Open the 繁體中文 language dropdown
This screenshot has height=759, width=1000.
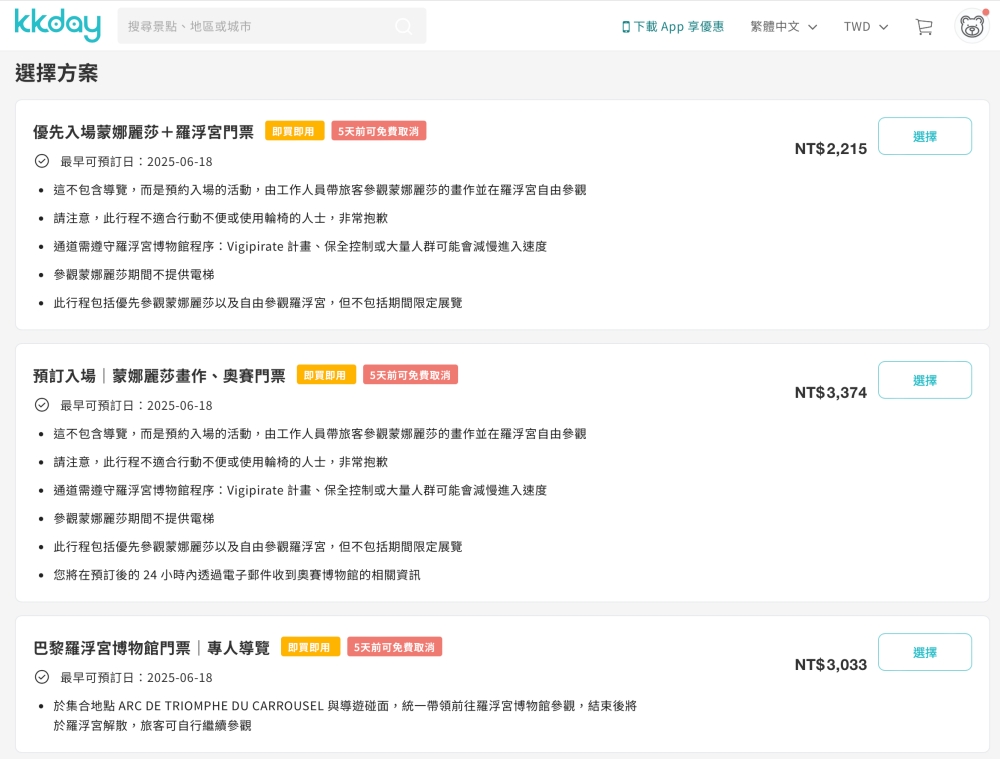coord(783,27)
